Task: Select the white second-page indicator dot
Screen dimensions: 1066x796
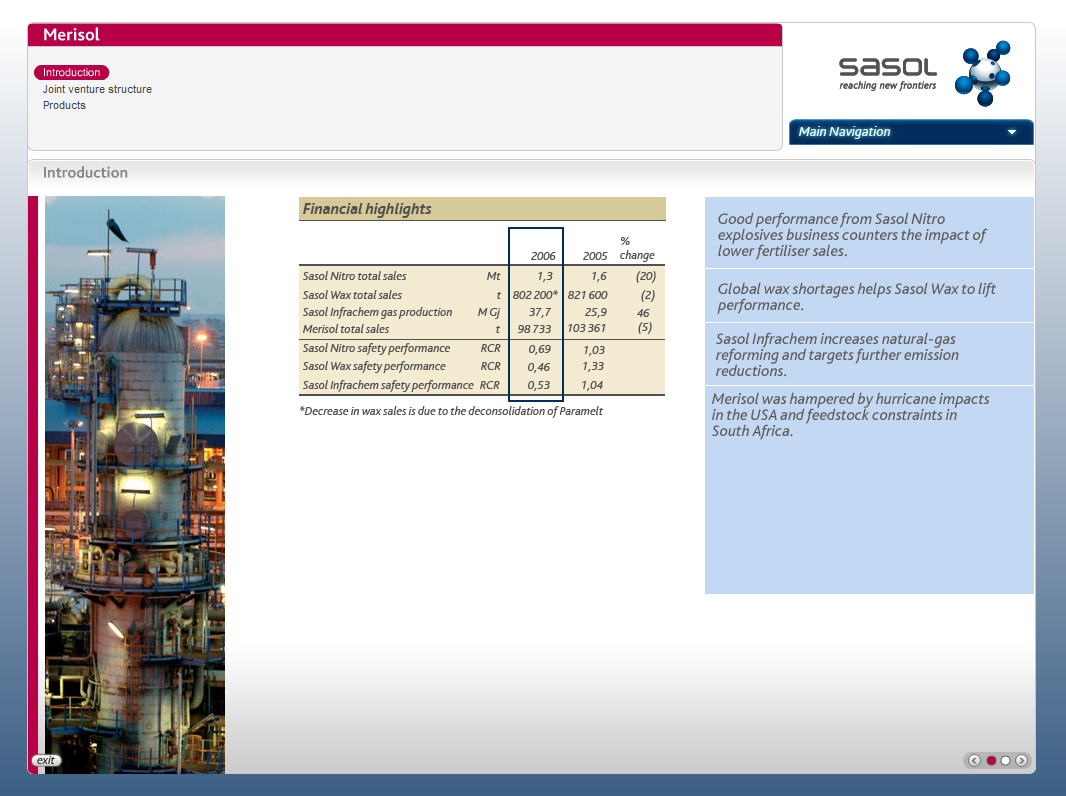Action: click(x=1006, y=760)
